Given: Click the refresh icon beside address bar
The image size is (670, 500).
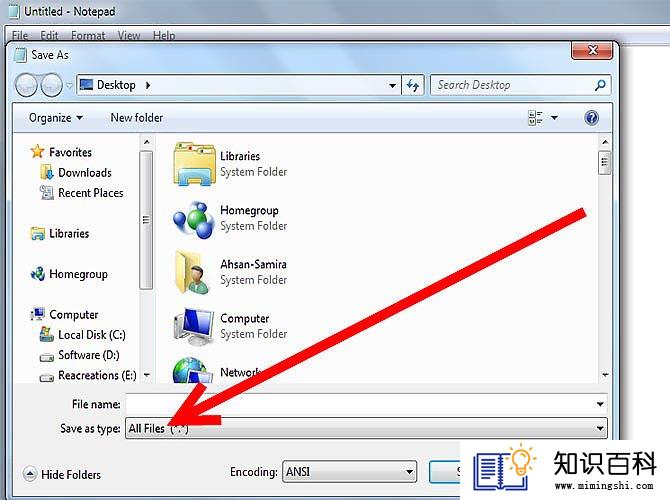Looking at the screenshot, I should (x=413, y=85).
